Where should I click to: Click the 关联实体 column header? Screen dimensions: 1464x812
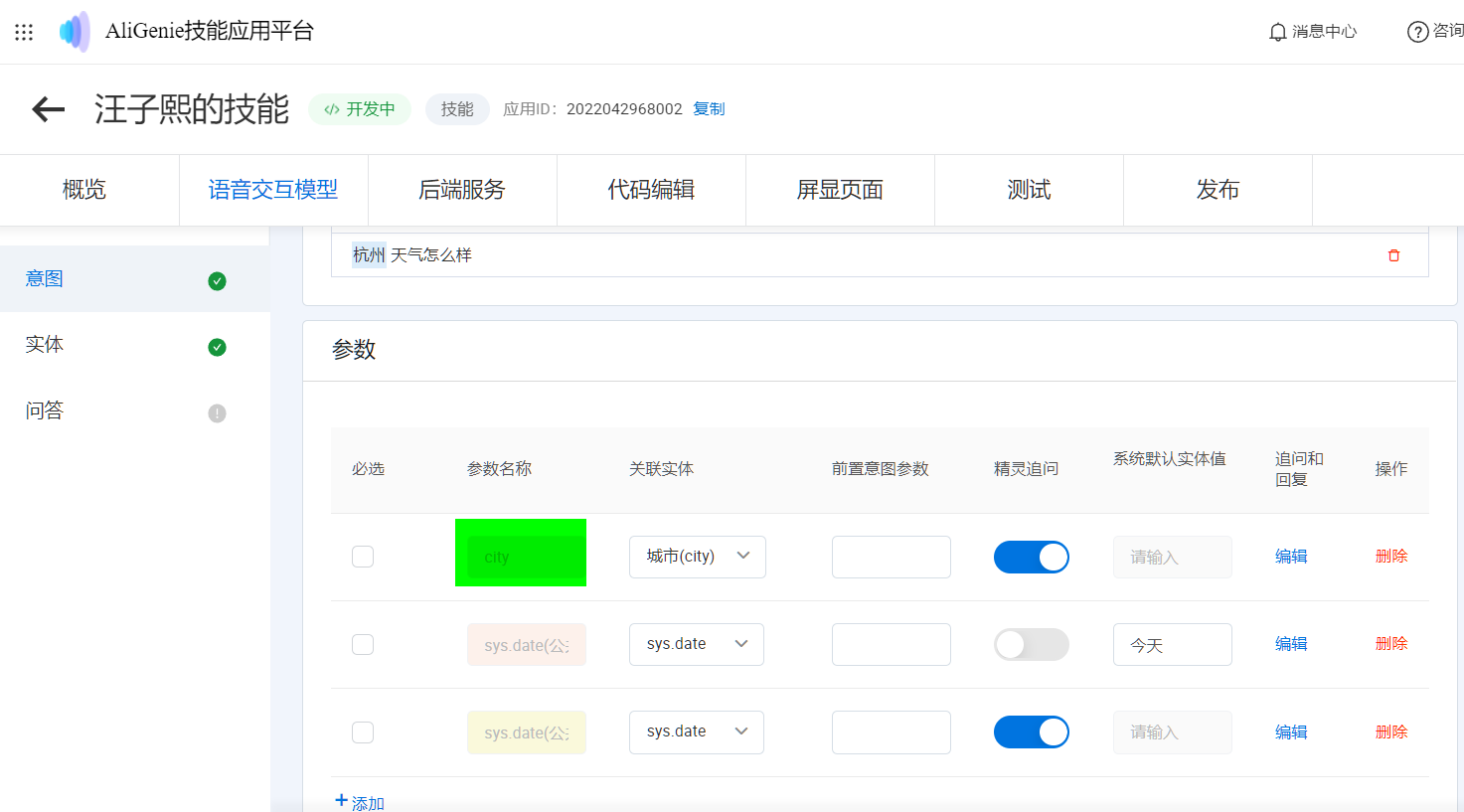pos(661,469)
